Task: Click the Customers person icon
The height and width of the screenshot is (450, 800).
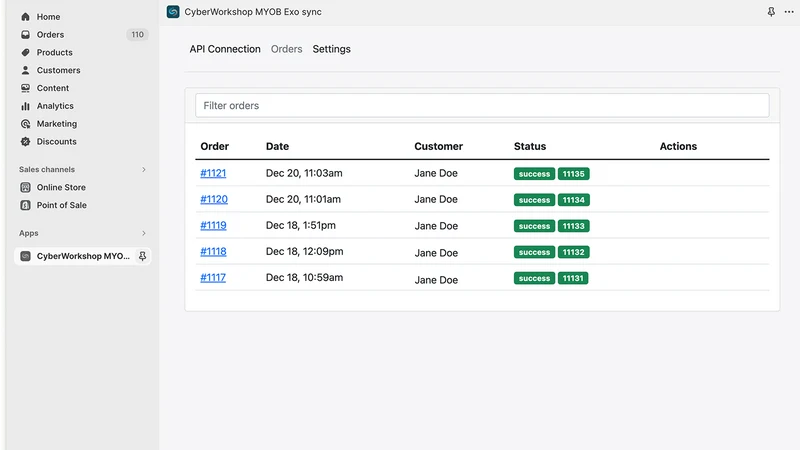Action: (25, 70)
